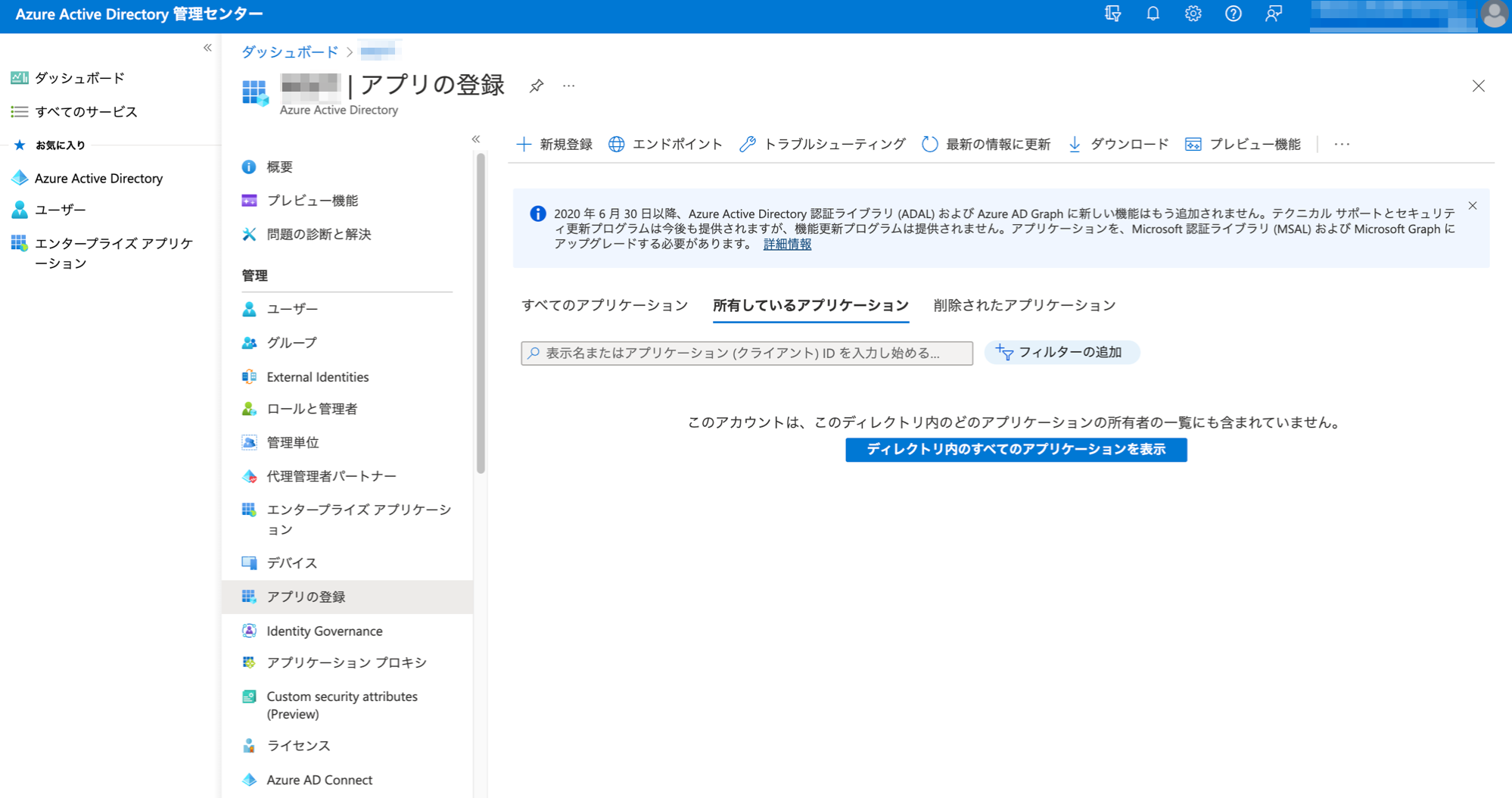Switch to すべてのアプリケーション tab
Screen dimensions: 1512x798
click(605, 305)
